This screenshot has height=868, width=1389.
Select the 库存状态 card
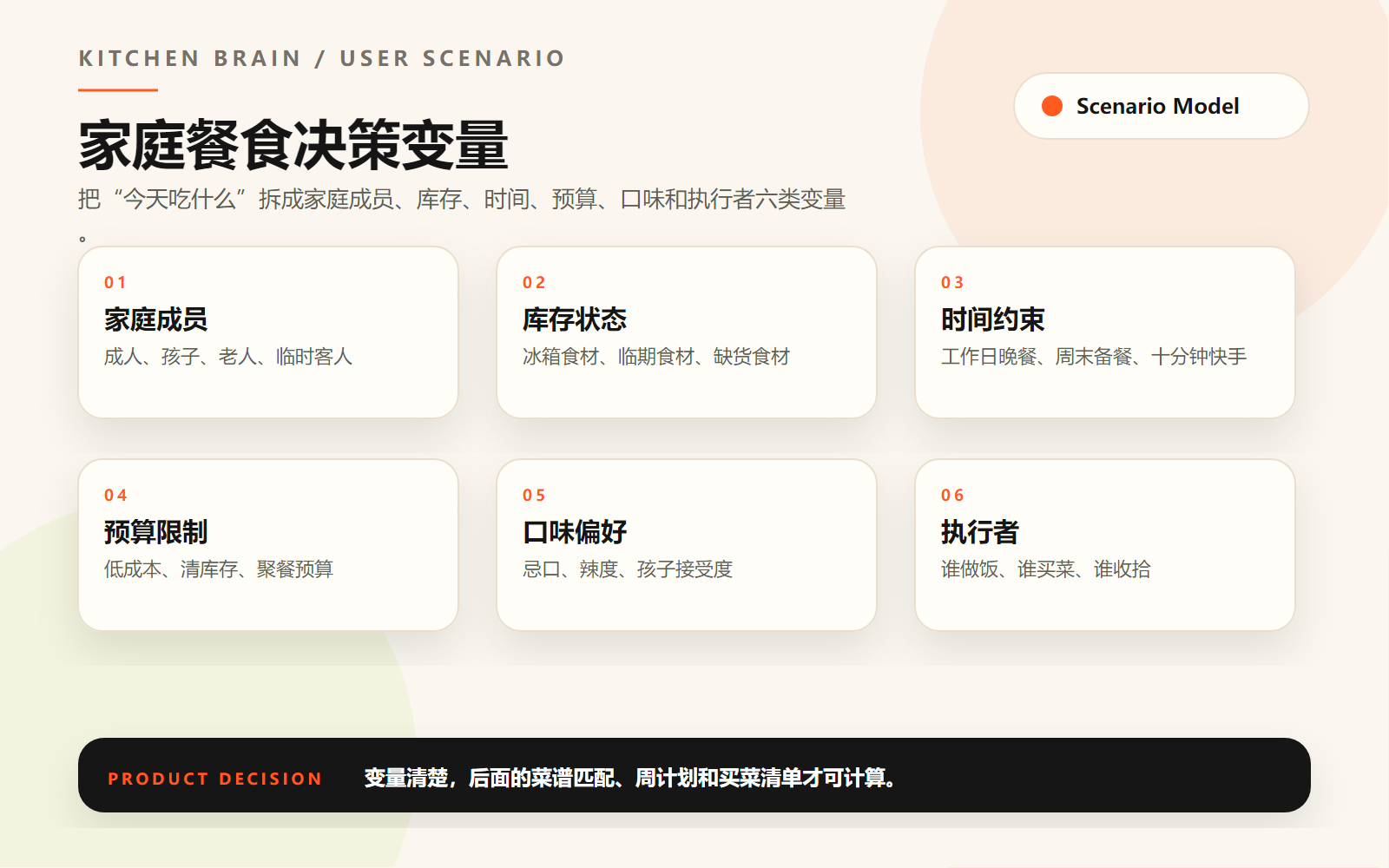[x=687, y=332]
